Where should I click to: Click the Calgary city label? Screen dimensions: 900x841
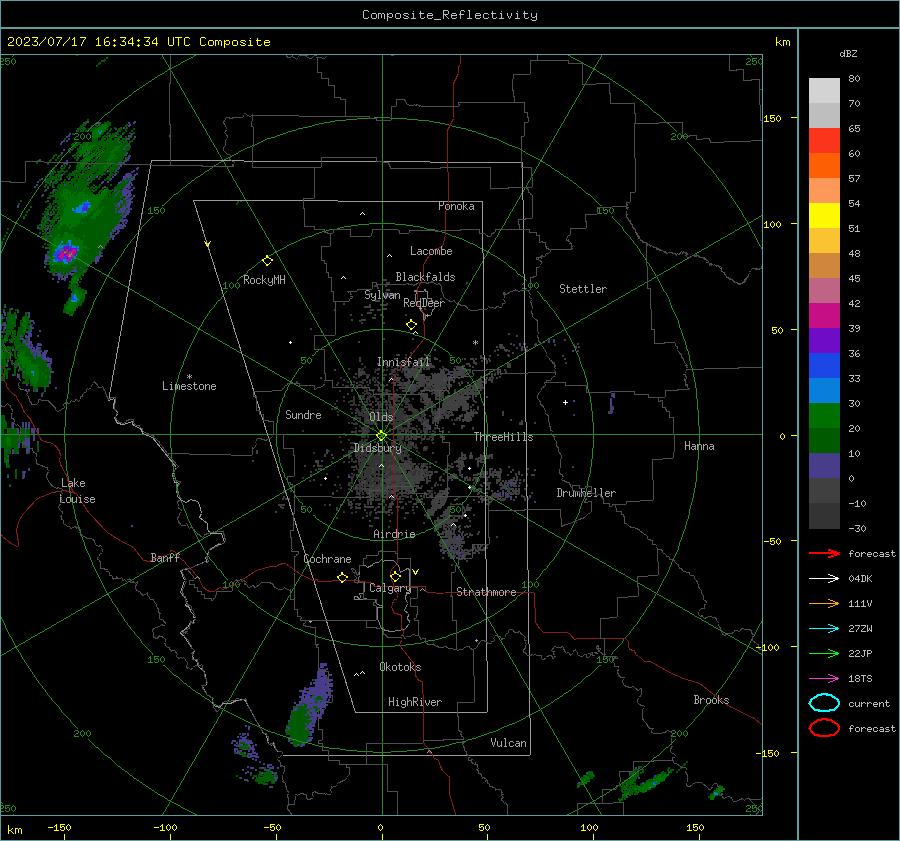coord(390,588)
